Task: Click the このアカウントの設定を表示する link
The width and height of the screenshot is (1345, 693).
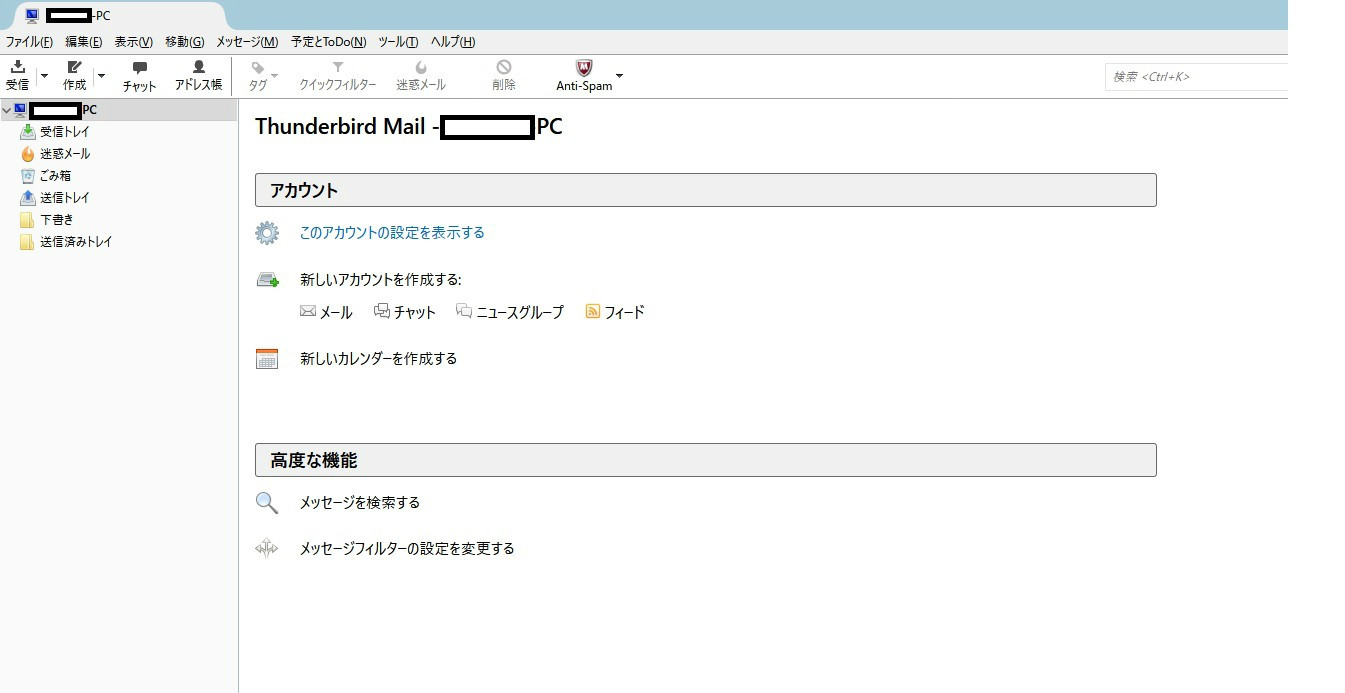Action: pos(392,233)
